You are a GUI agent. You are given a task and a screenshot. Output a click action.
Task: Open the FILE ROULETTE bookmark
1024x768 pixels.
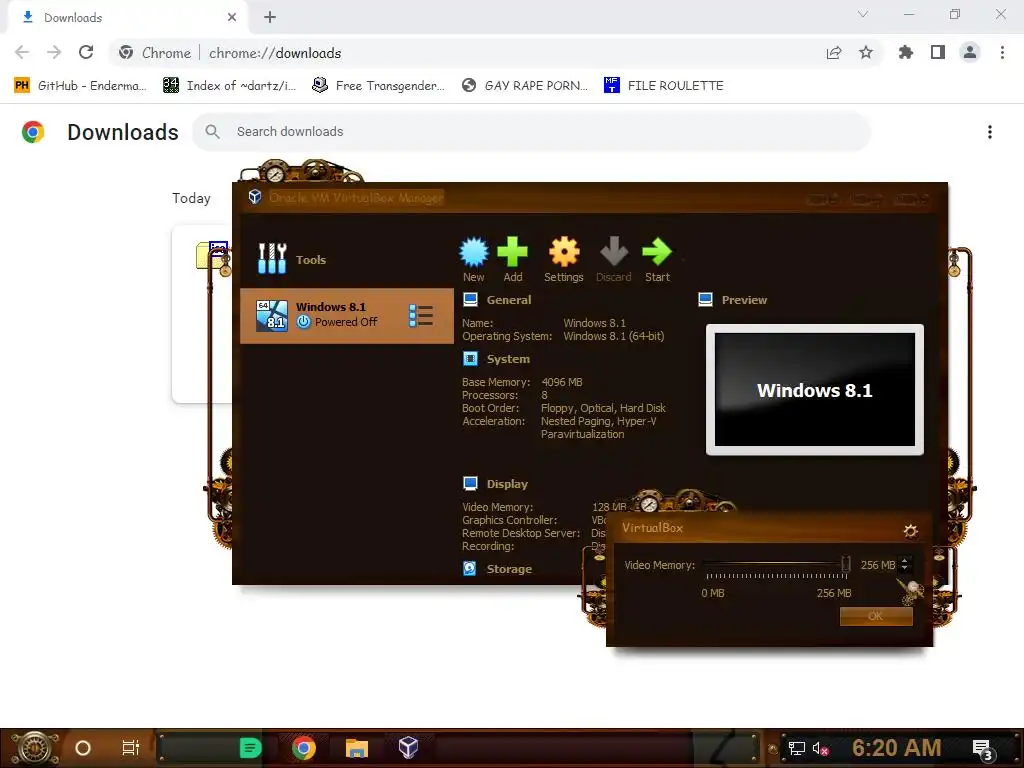[x=664, y=86]
